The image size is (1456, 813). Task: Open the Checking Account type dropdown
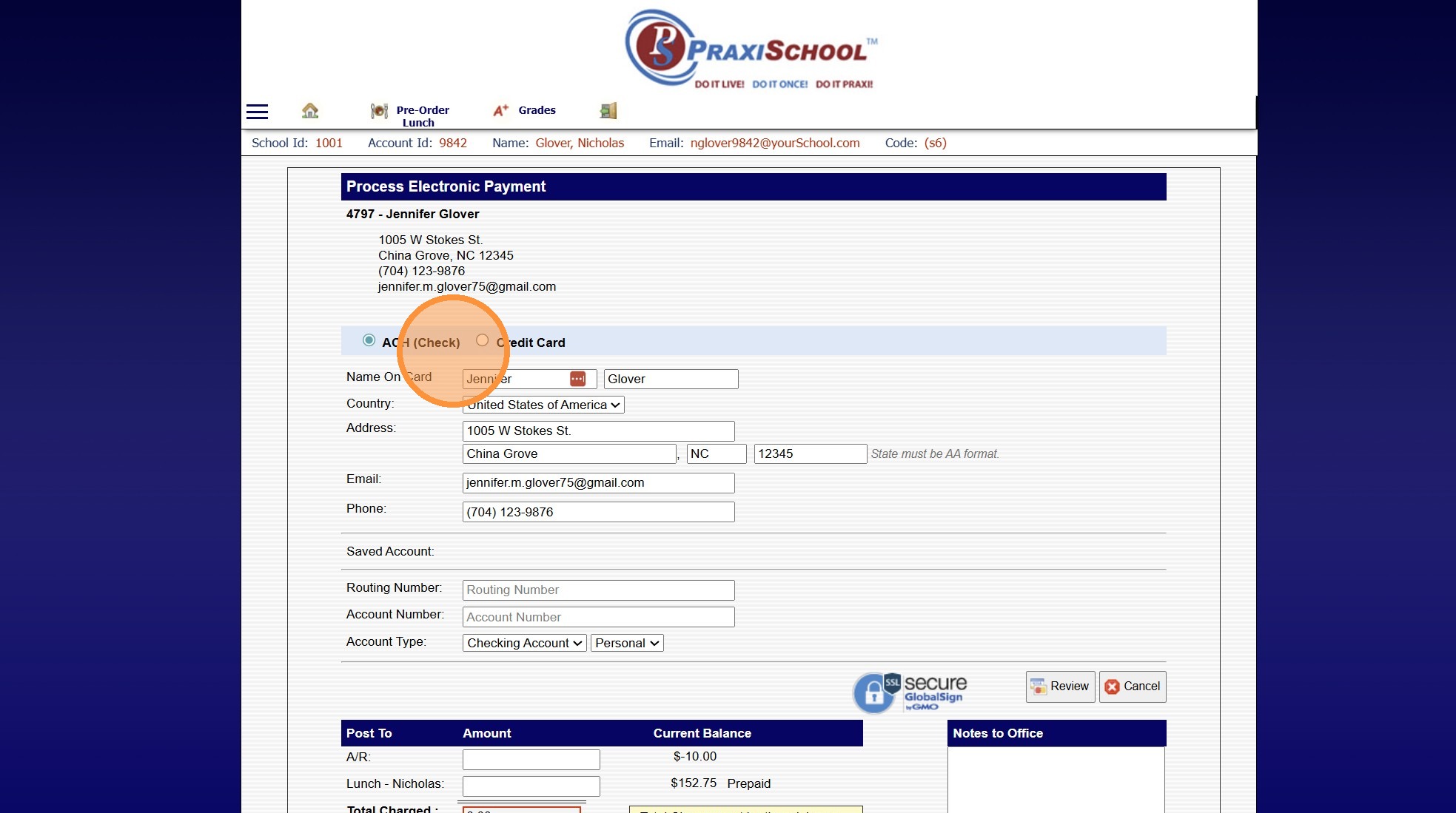[x=524, y=643]
